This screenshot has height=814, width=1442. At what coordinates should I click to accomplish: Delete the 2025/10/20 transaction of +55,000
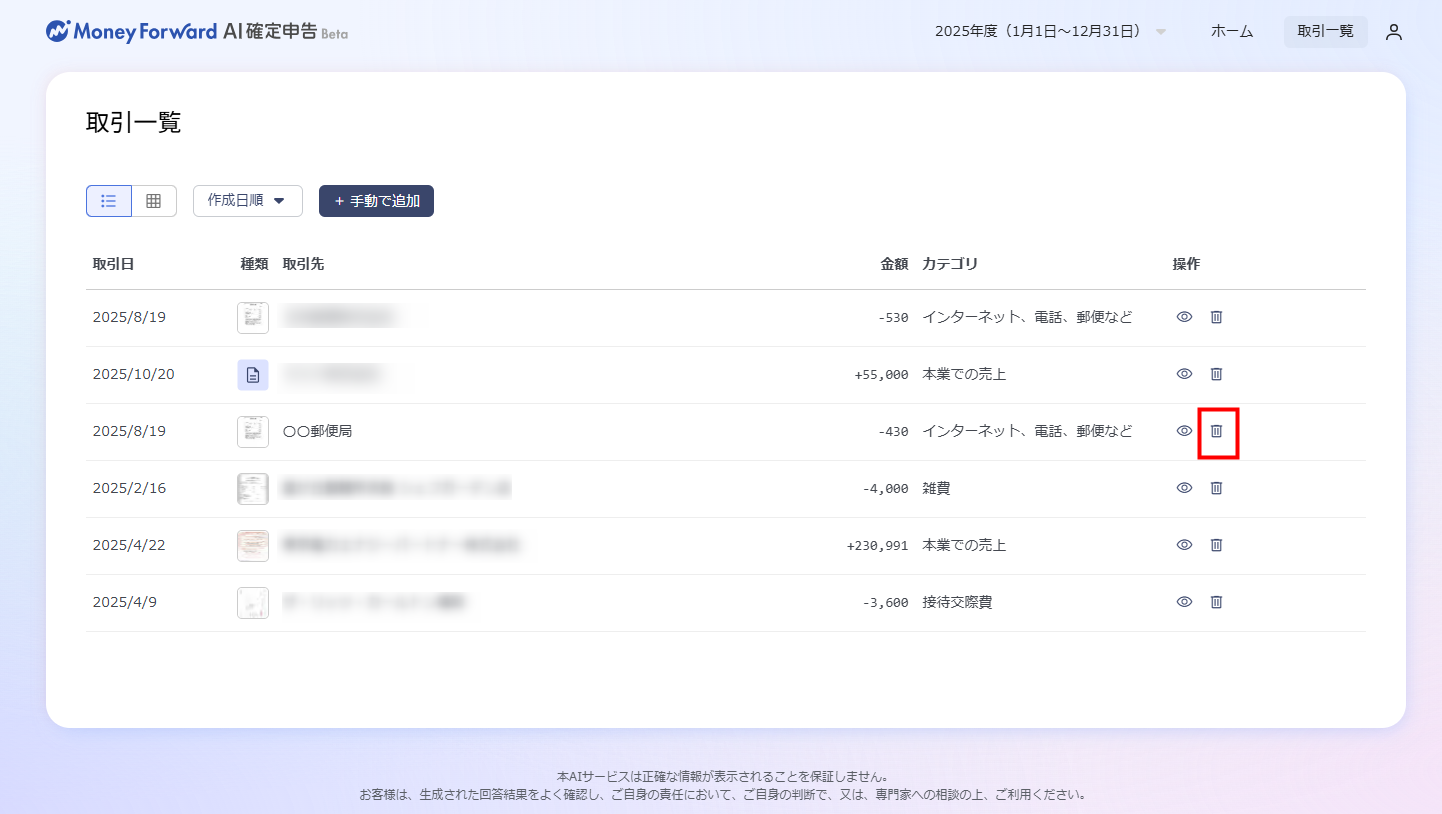1217,374
